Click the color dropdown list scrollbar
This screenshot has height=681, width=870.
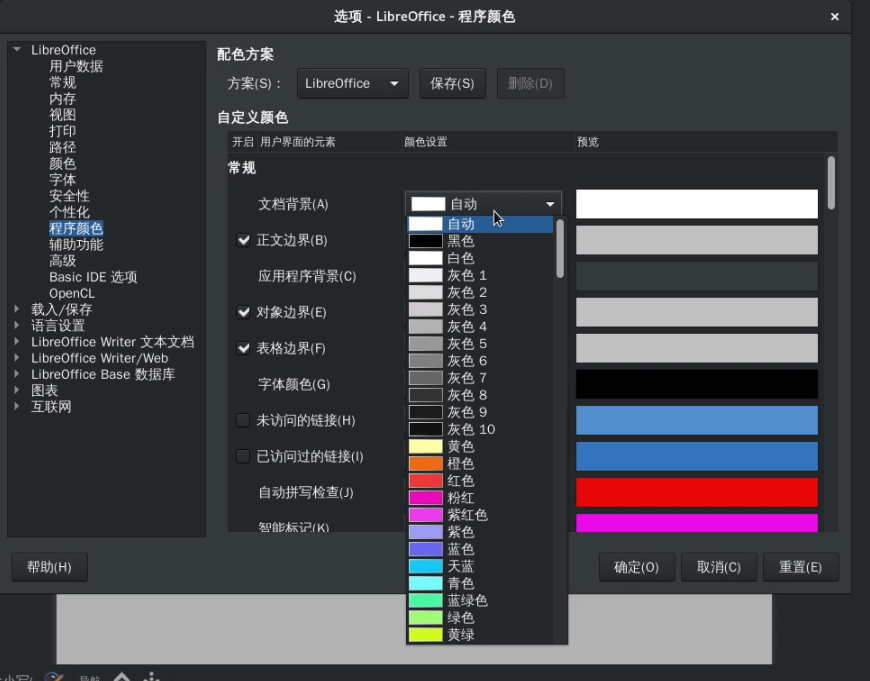[x=560, y=249]
